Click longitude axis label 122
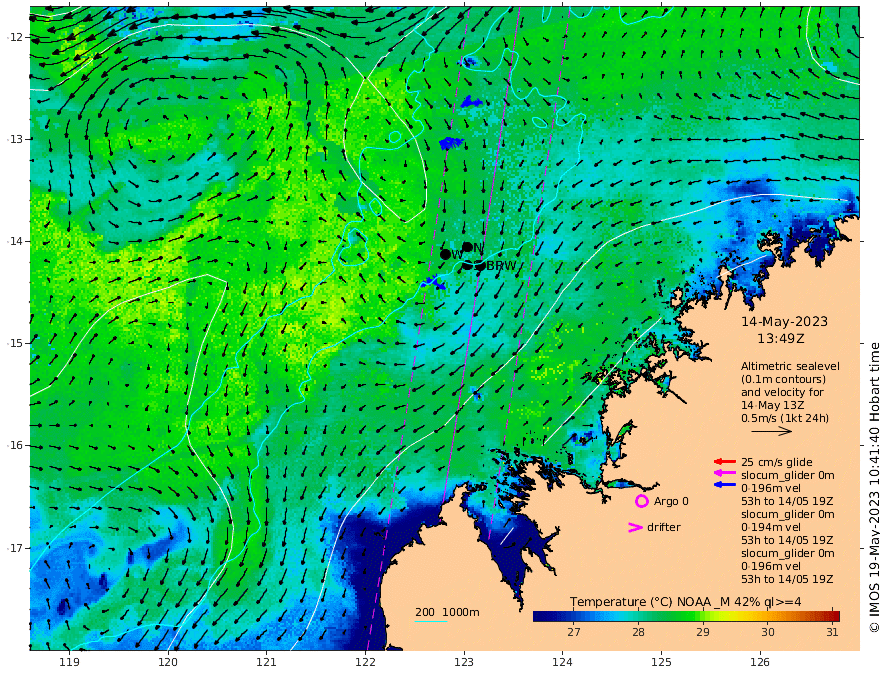 coord(365,663)
